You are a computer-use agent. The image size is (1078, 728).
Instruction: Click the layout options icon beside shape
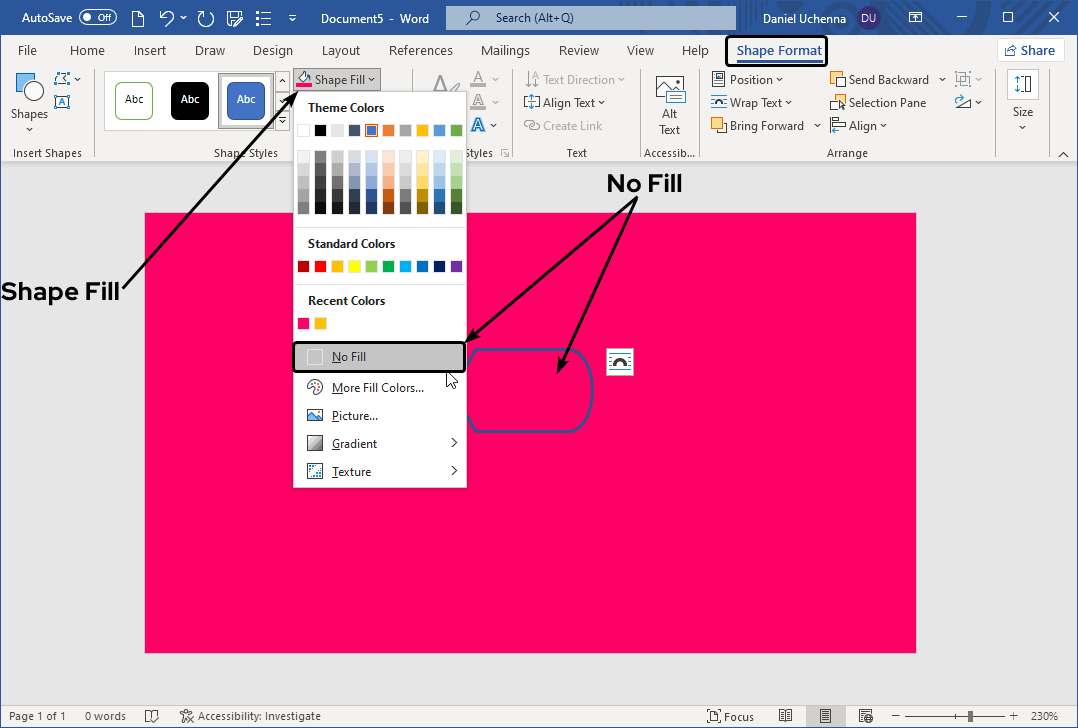620,362
